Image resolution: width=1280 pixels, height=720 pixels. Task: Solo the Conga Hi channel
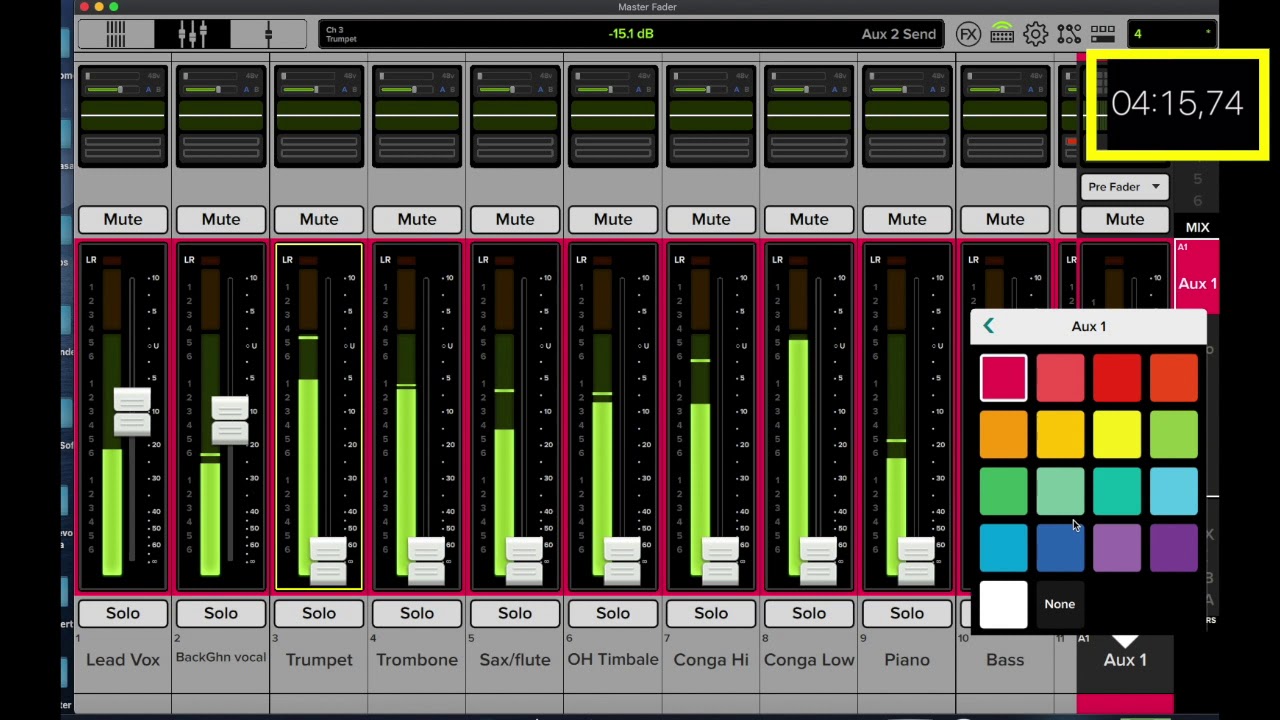tap(711, 613)
